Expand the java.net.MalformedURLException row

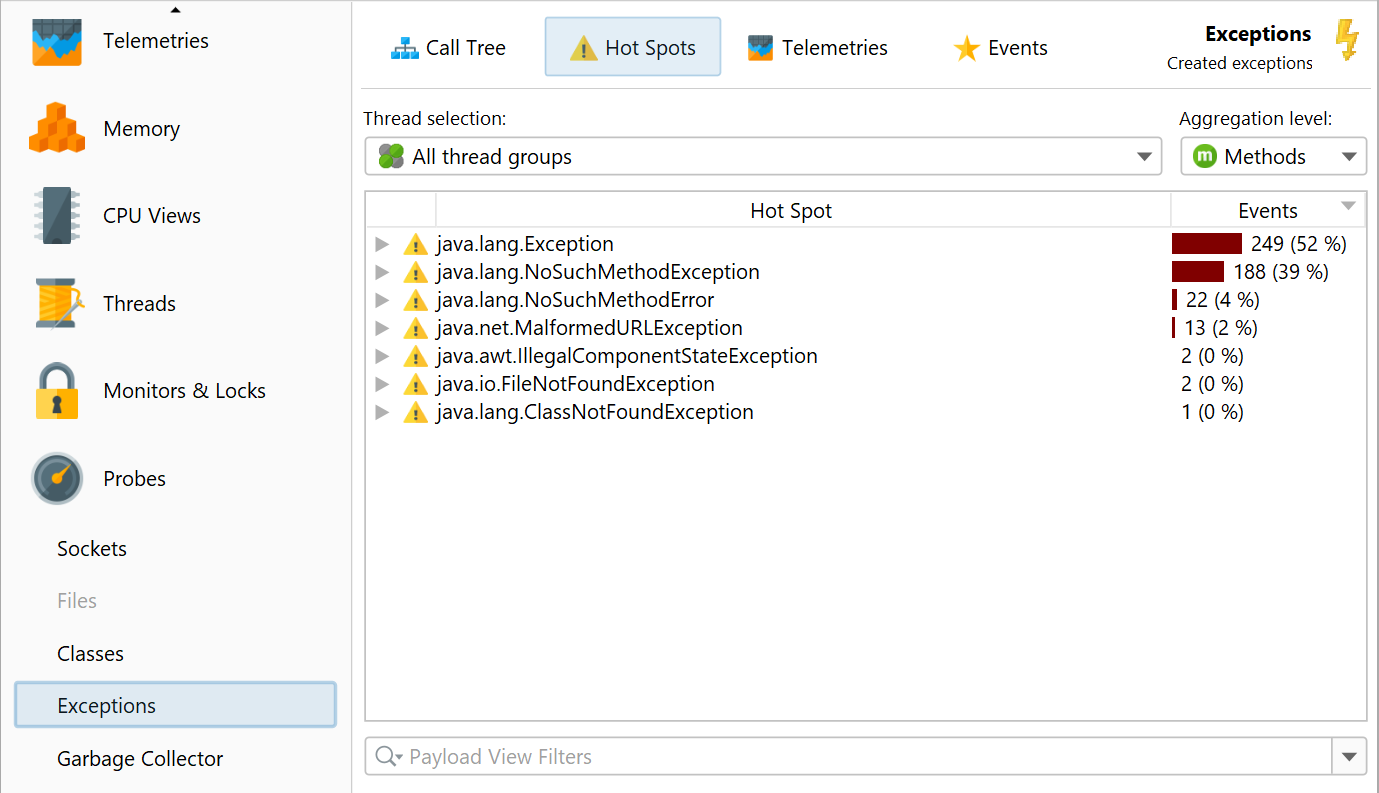tap(381, 328)
